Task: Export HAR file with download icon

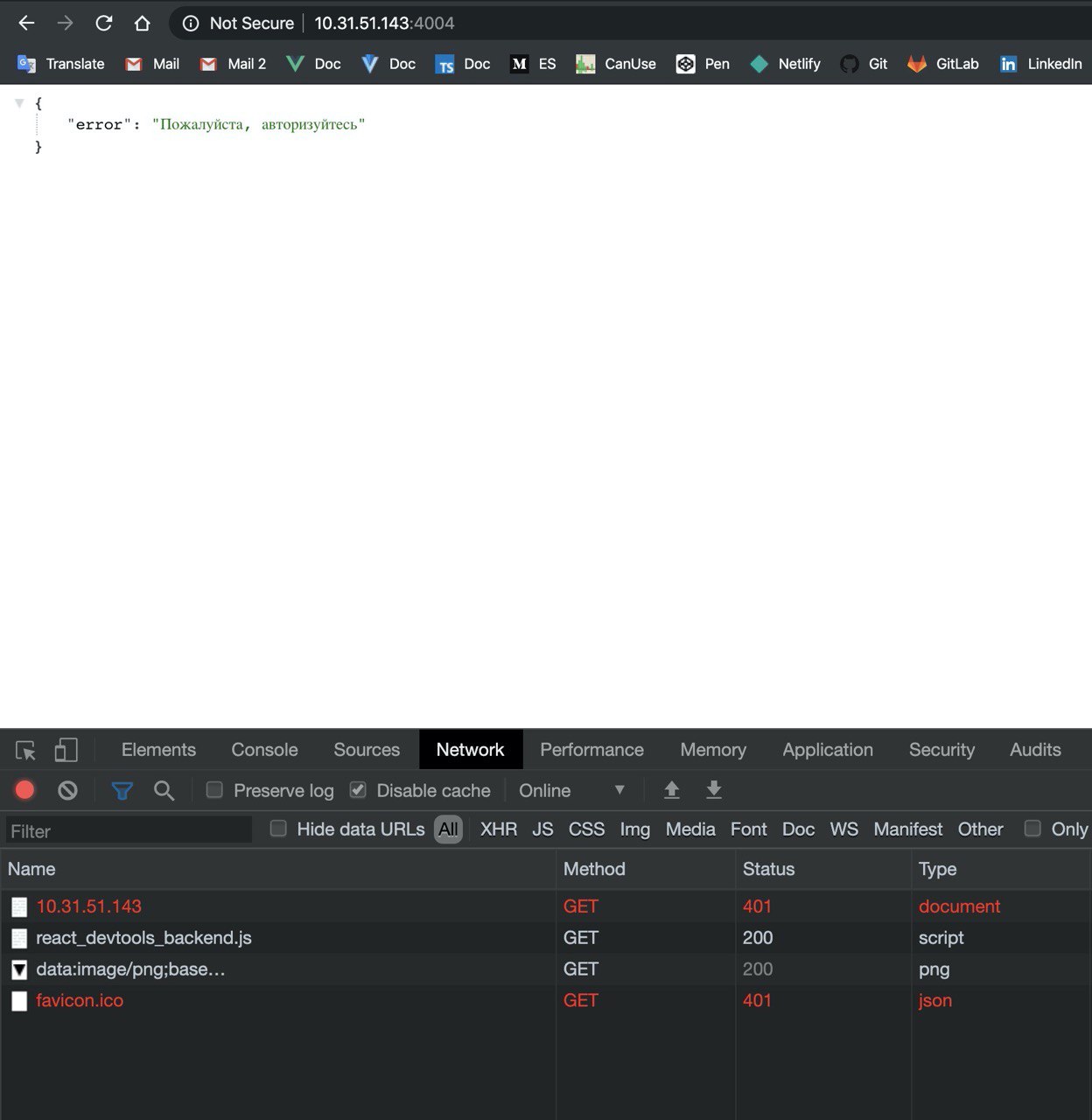Action: click(x=714, y=790)
